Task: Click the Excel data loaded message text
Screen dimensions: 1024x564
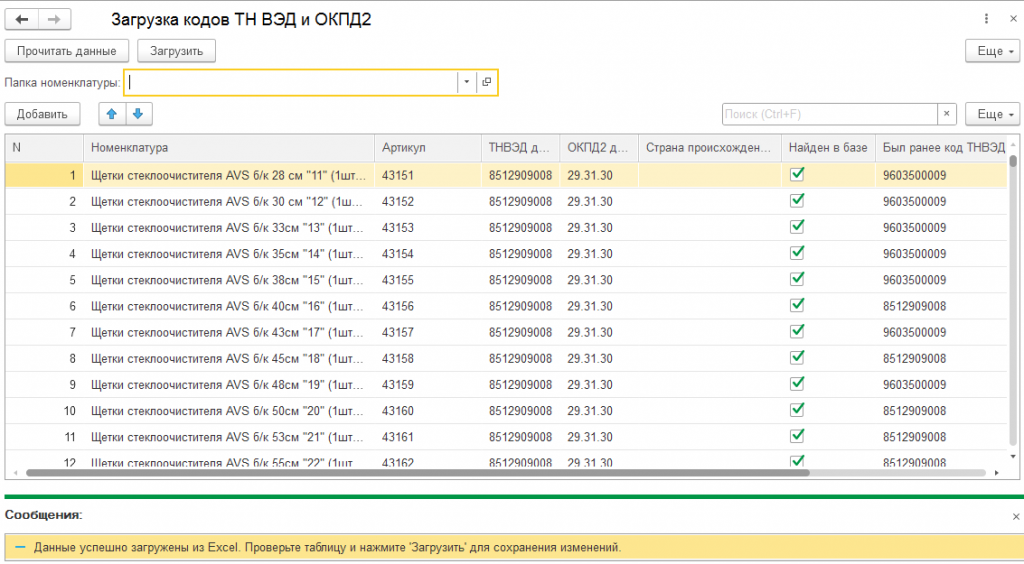Action: (x=327, y=547)
